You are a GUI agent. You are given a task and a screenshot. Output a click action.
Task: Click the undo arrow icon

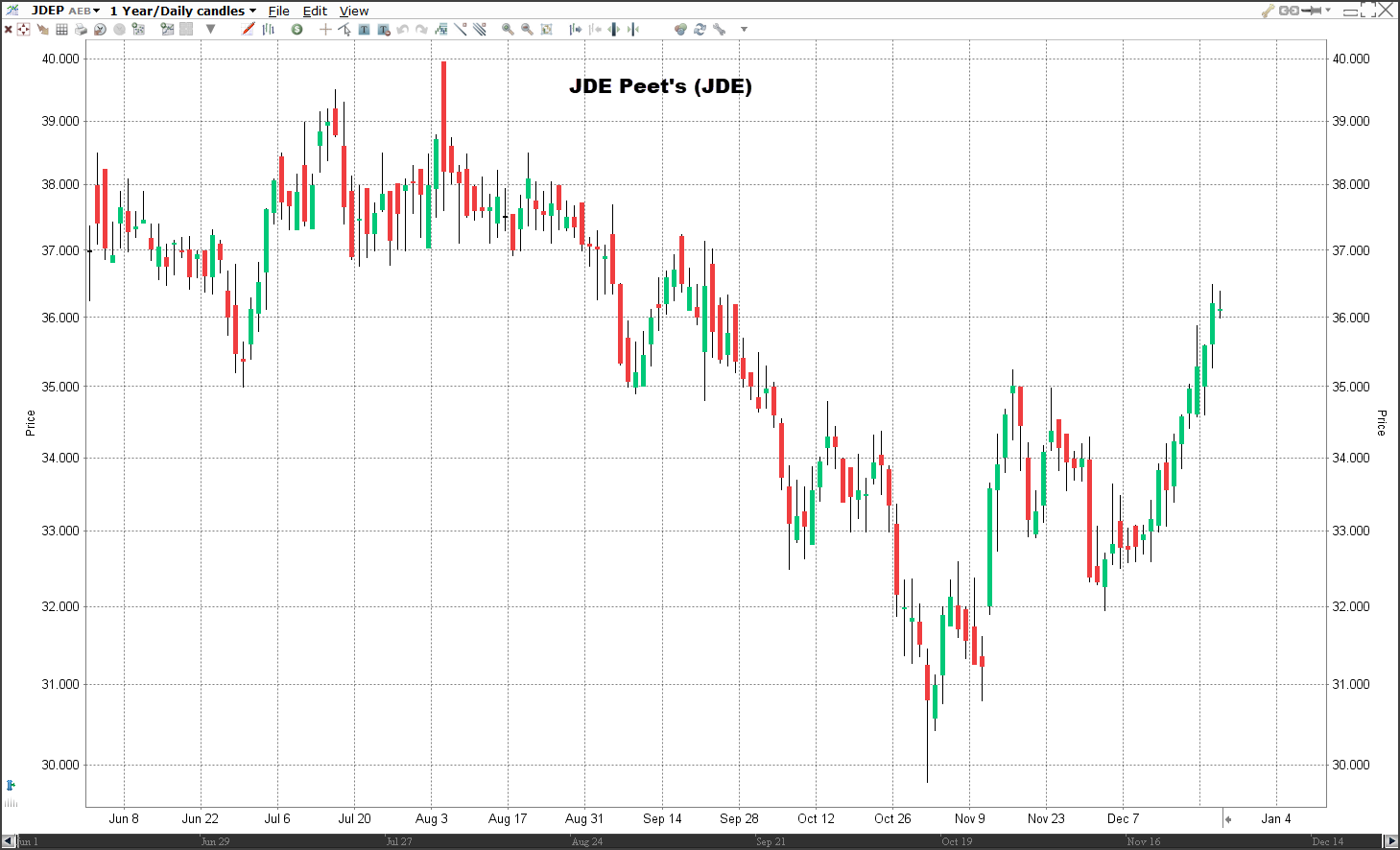tap(402, 30)
